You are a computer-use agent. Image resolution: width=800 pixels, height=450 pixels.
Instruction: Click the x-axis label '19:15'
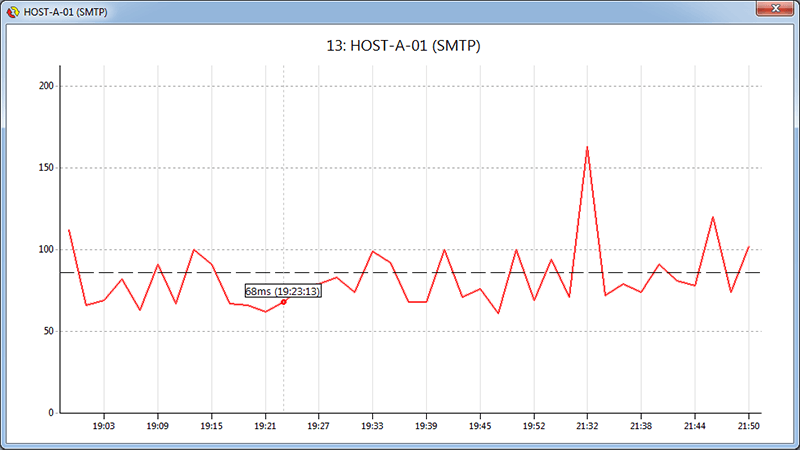[x=211, y=426]
